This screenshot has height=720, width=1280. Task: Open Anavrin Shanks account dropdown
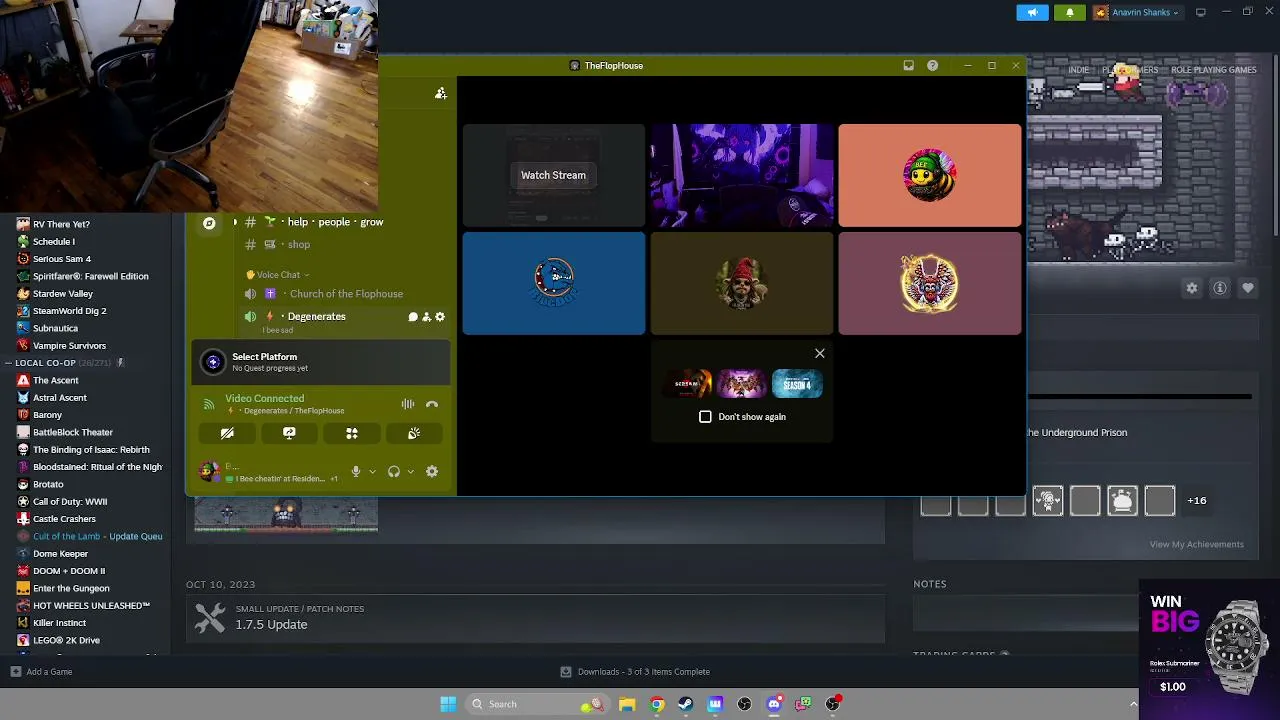tap(1137, 12)
